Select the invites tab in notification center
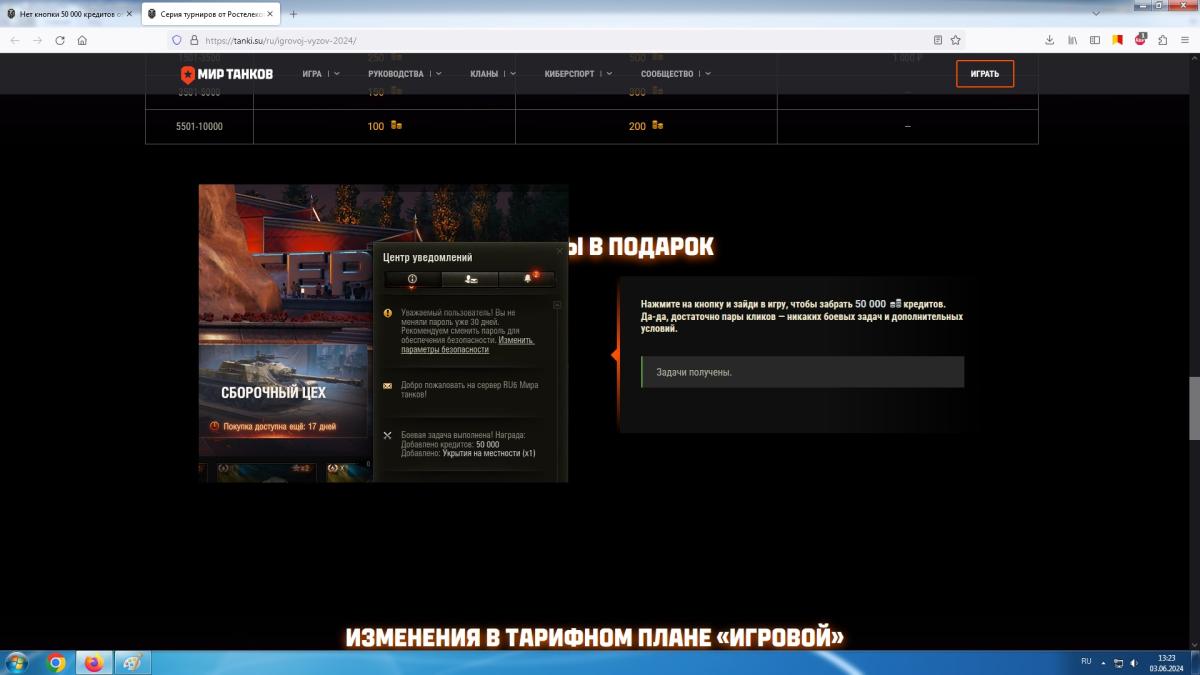The image size is (1200, 675). (x=469, y=279)
